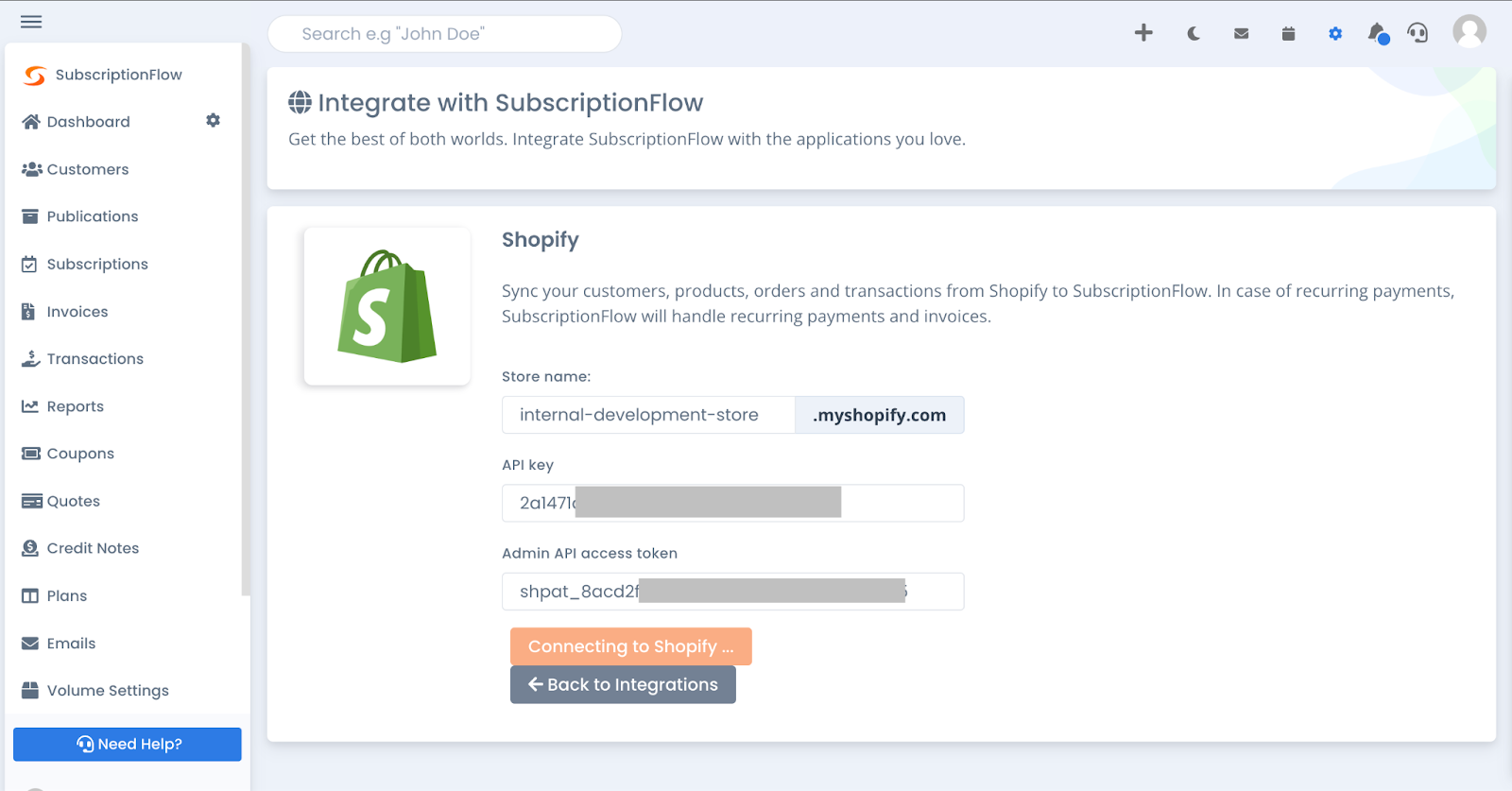Click the Shopify logo thumbnail
Viewport: 1512px width, 791px height.
coord(387,306)
